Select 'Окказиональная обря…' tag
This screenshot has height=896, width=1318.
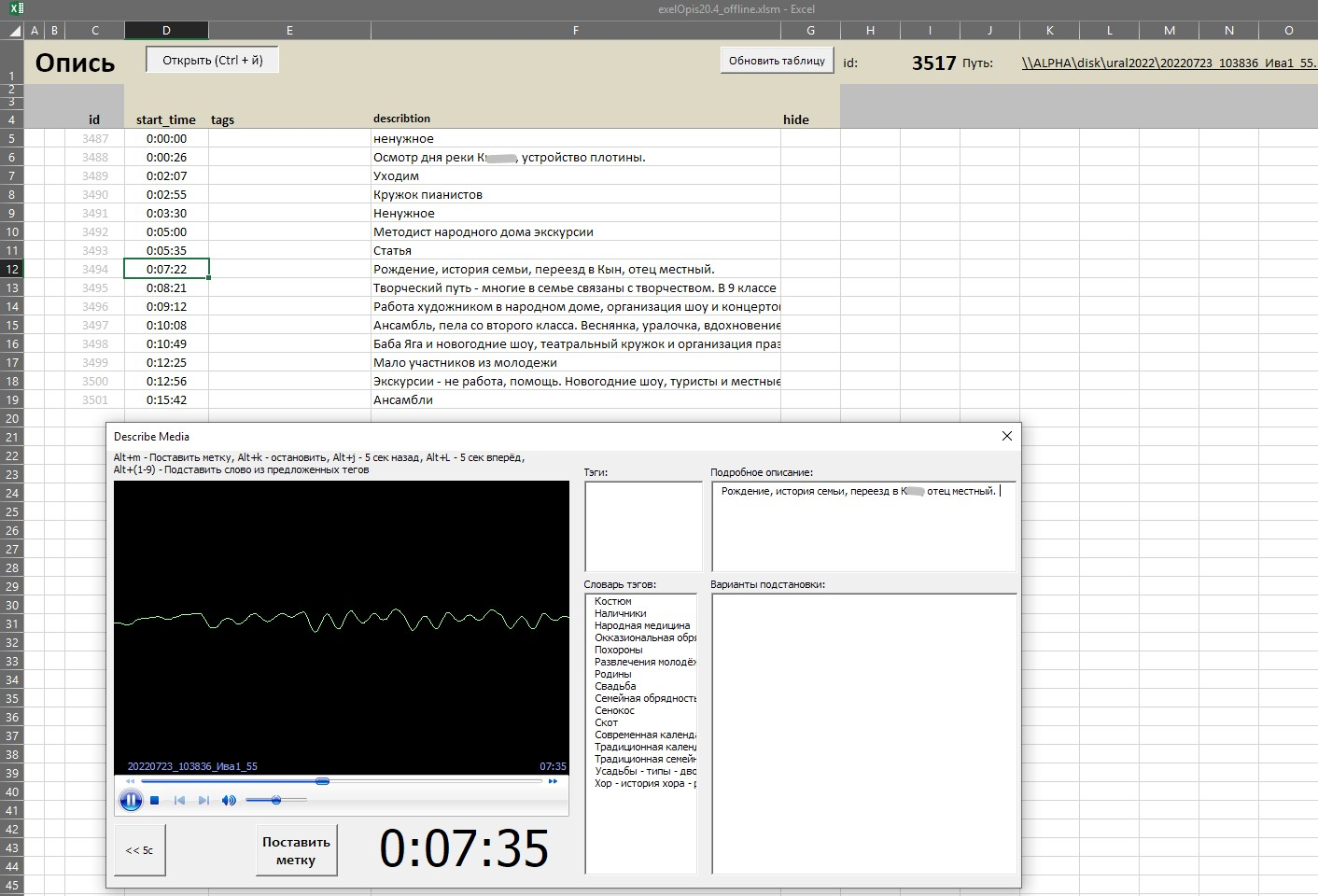coord(645,638)
